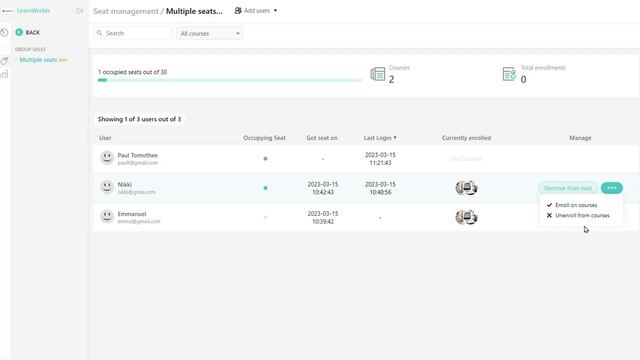640x360 pixels.
Task: Open the clock icon in the left rail
Action: tap(4, 33)
